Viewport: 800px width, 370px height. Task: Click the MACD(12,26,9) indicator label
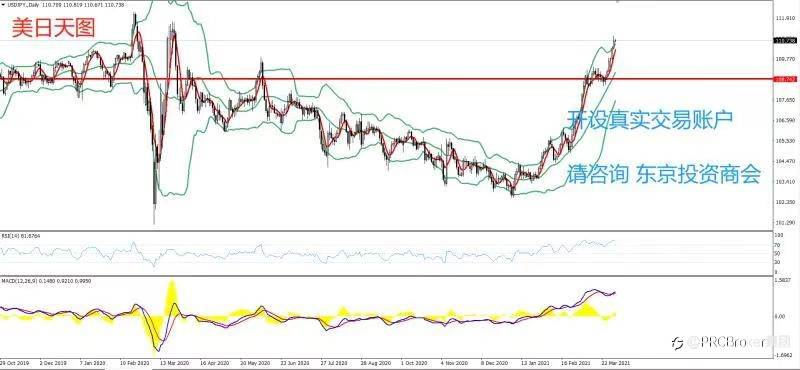point(46,281)
